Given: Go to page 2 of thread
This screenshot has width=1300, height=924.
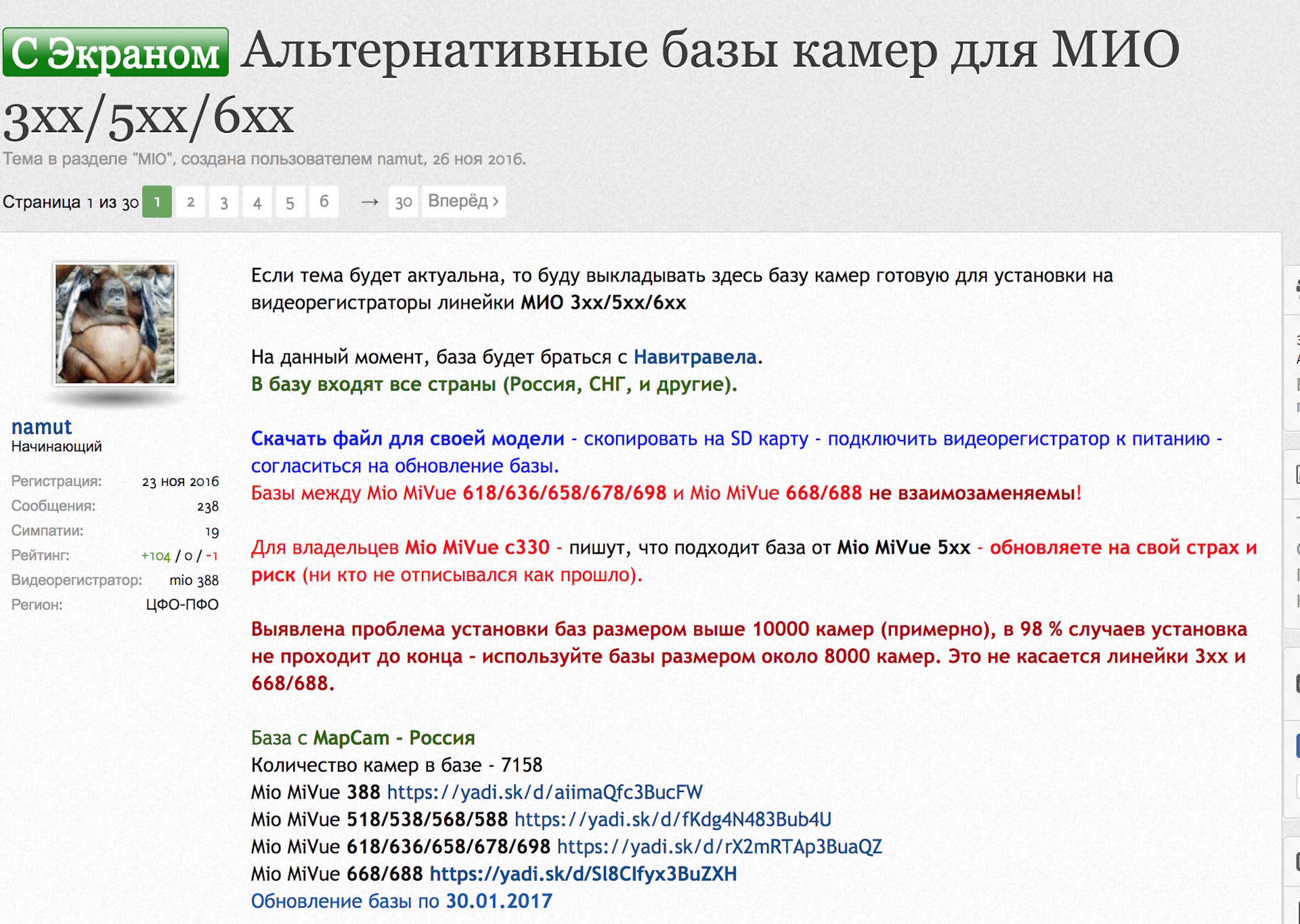Looking at the screenshot, I should (191, 202).
